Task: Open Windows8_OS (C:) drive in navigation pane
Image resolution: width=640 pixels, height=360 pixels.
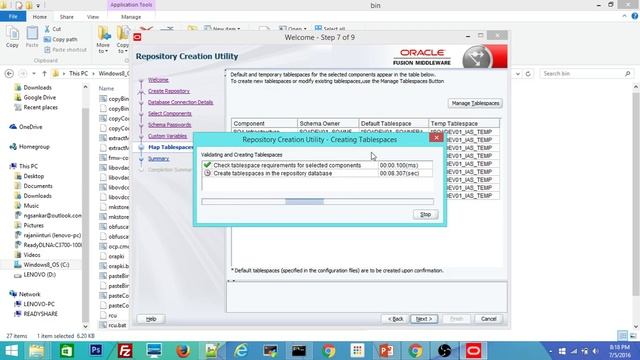Action: (46, 264)
